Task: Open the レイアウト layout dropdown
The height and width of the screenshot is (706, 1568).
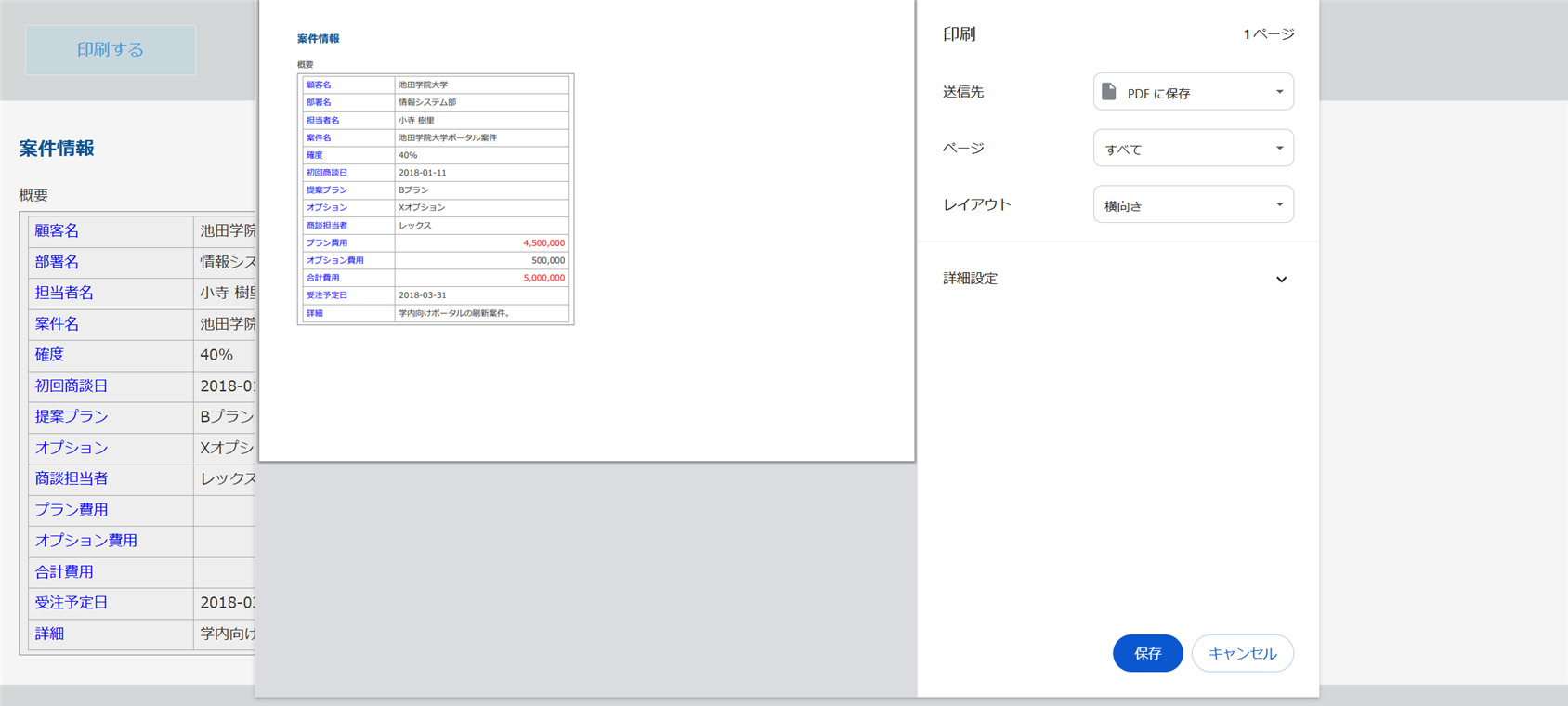Action: [x=1194, y=204]
